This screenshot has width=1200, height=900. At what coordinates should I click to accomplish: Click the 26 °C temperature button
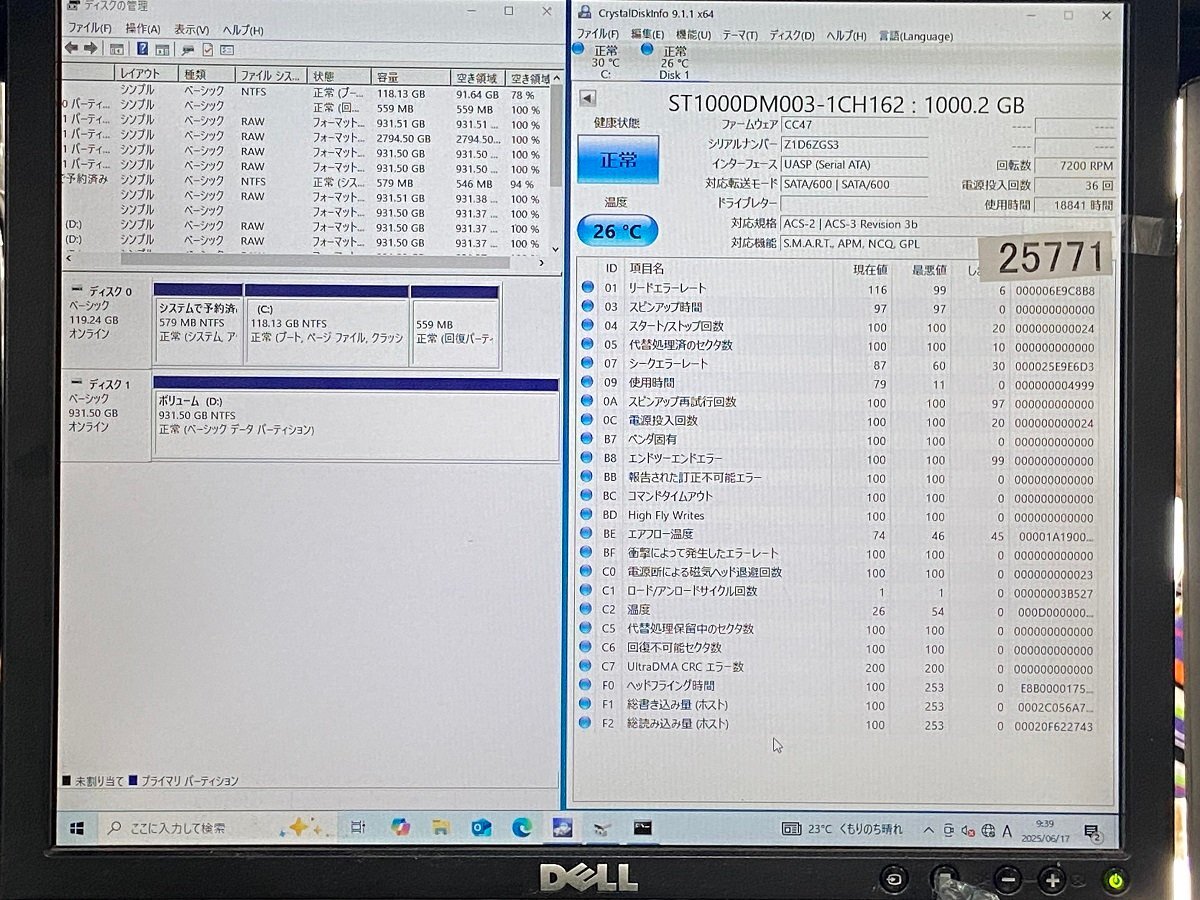(618, 232)
